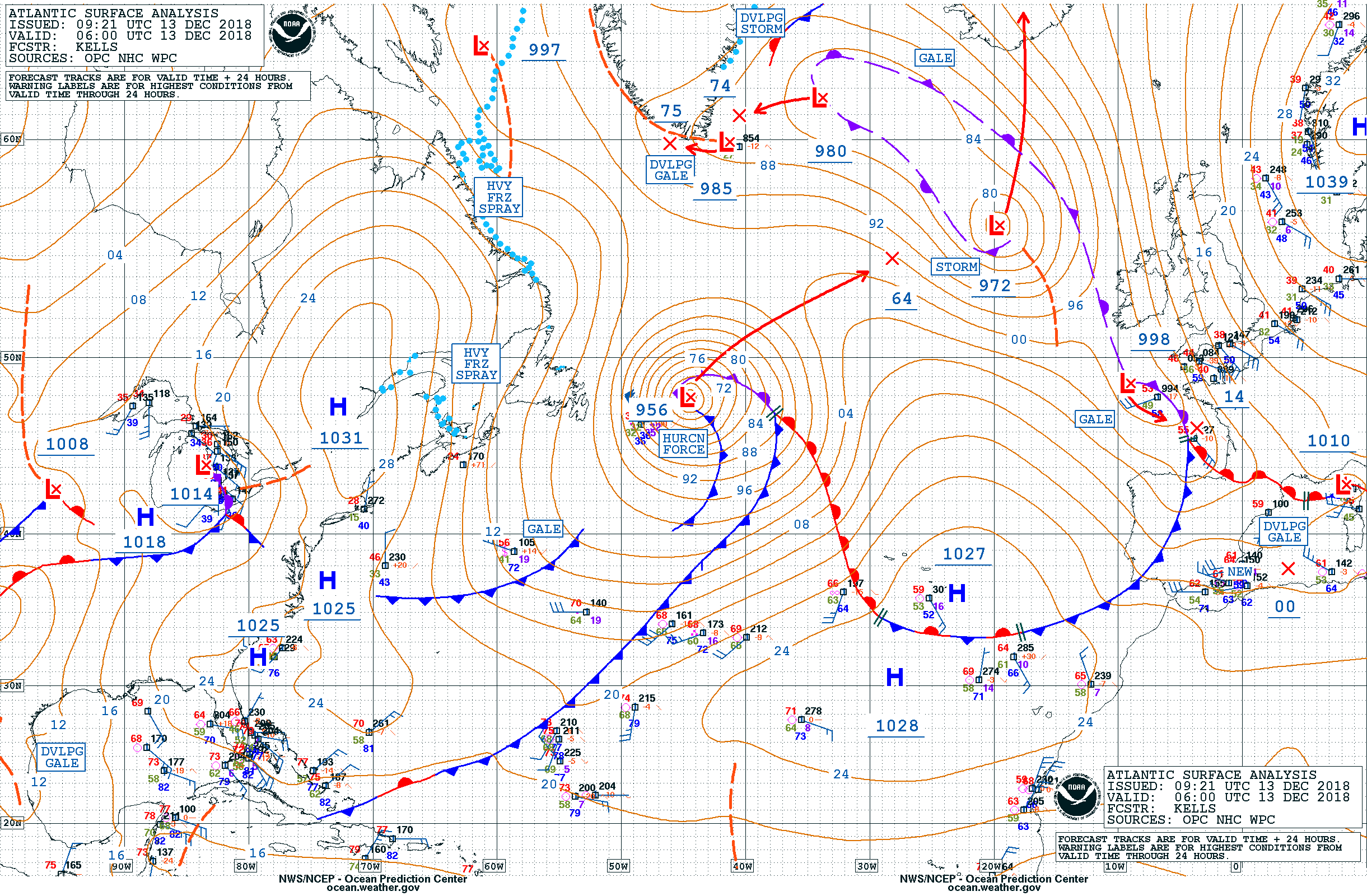This screenshot has width=1367, height=896.
Task: Click the forecast X near 75 label
Action: (x=670, y=143)
